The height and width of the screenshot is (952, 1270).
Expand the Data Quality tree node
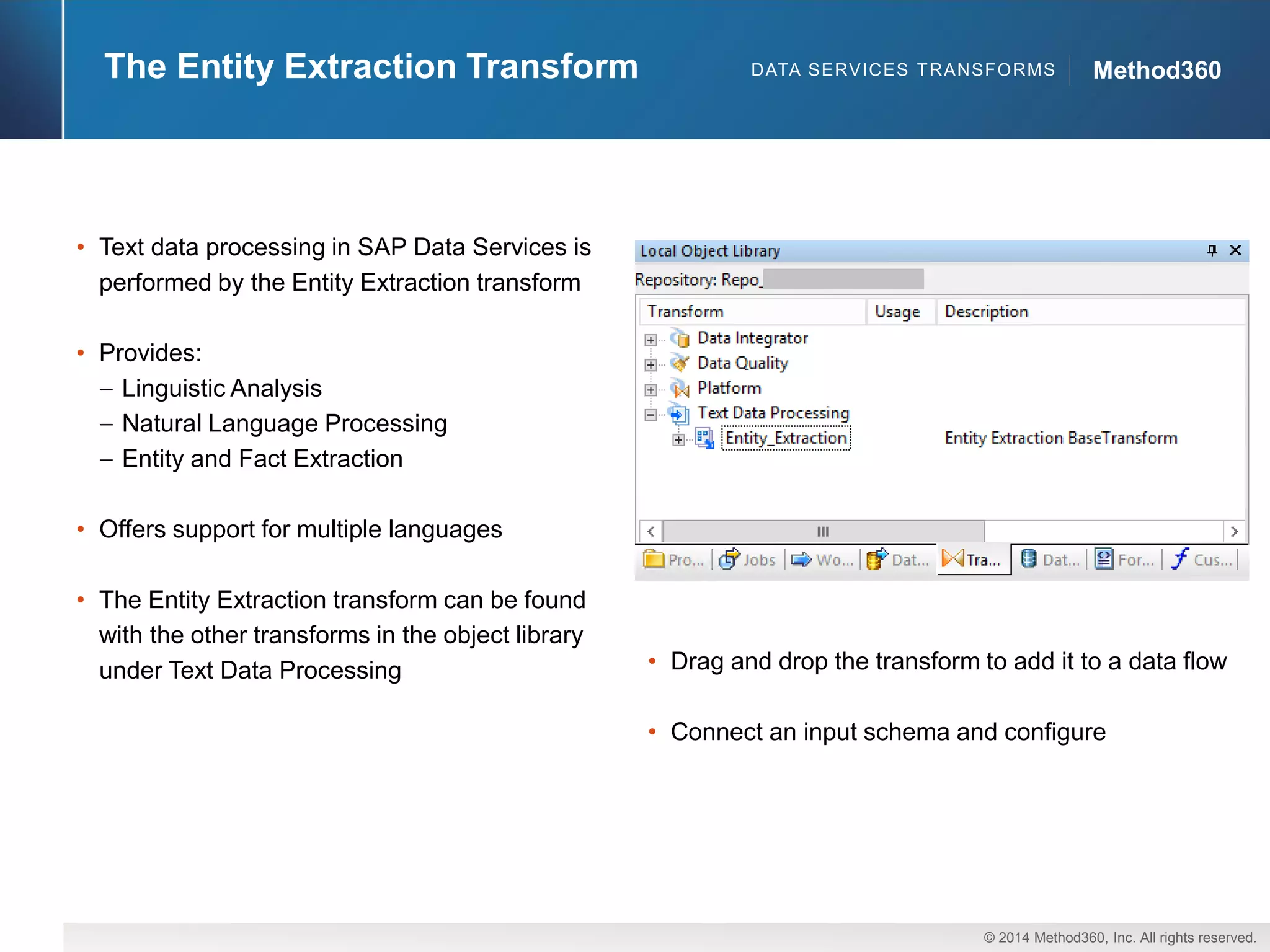651,365
